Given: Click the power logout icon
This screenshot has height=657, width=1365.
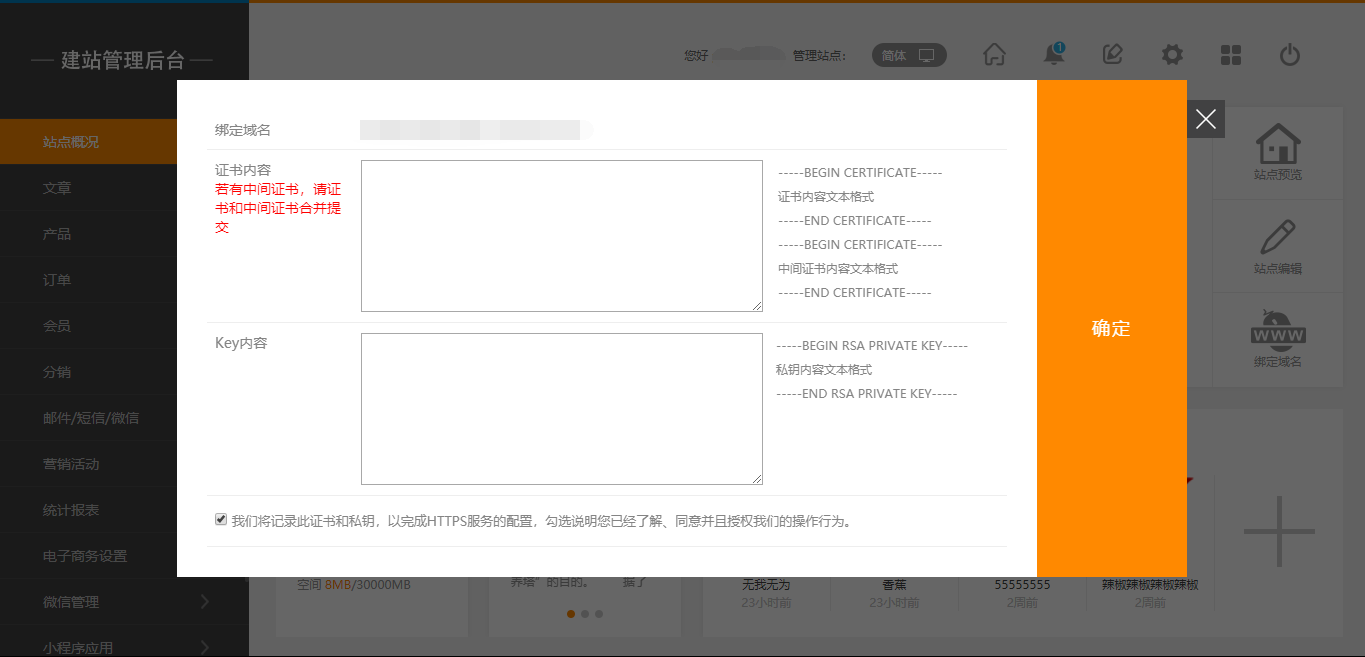Looking at the screenshot, I should point(1290,55).
